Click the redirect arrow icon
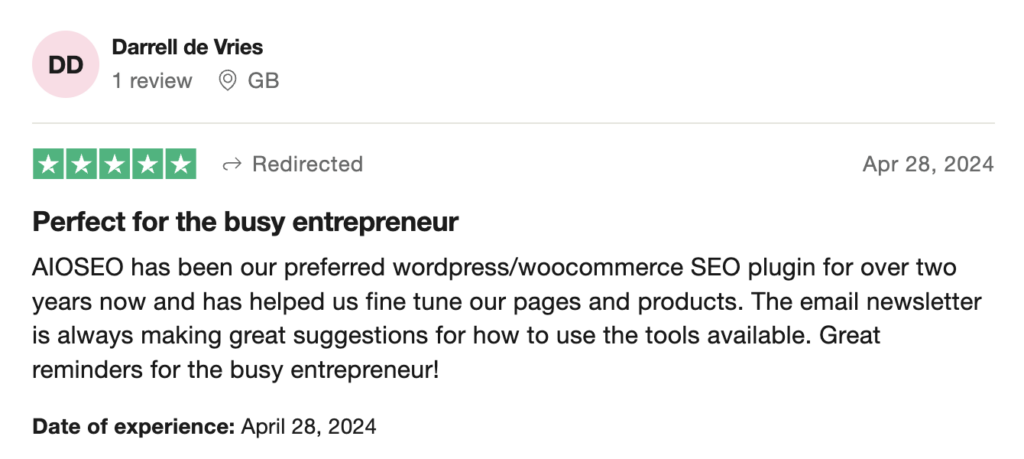This screenshot has width=1024, height=459. (232, 164)
